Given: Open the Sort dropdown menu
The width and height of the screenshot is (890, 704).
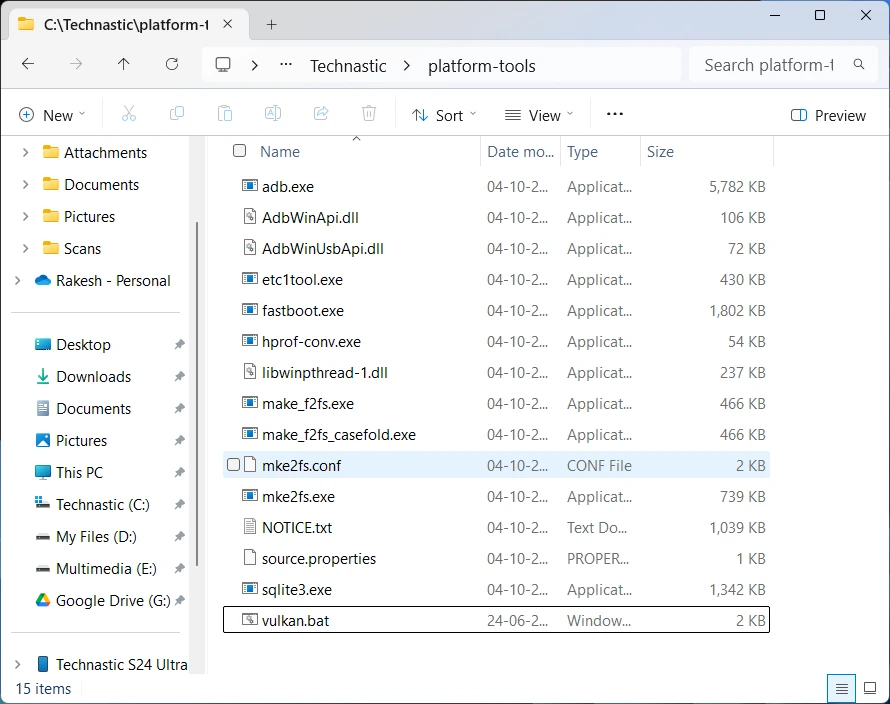Looking at the screenshot, I should tap(444, 115).
